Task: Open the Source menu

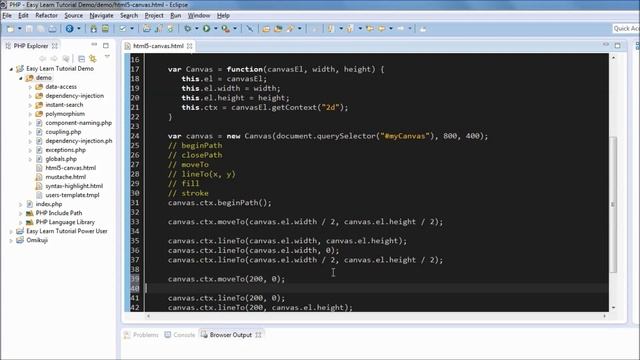Action: tap(73, 16)
